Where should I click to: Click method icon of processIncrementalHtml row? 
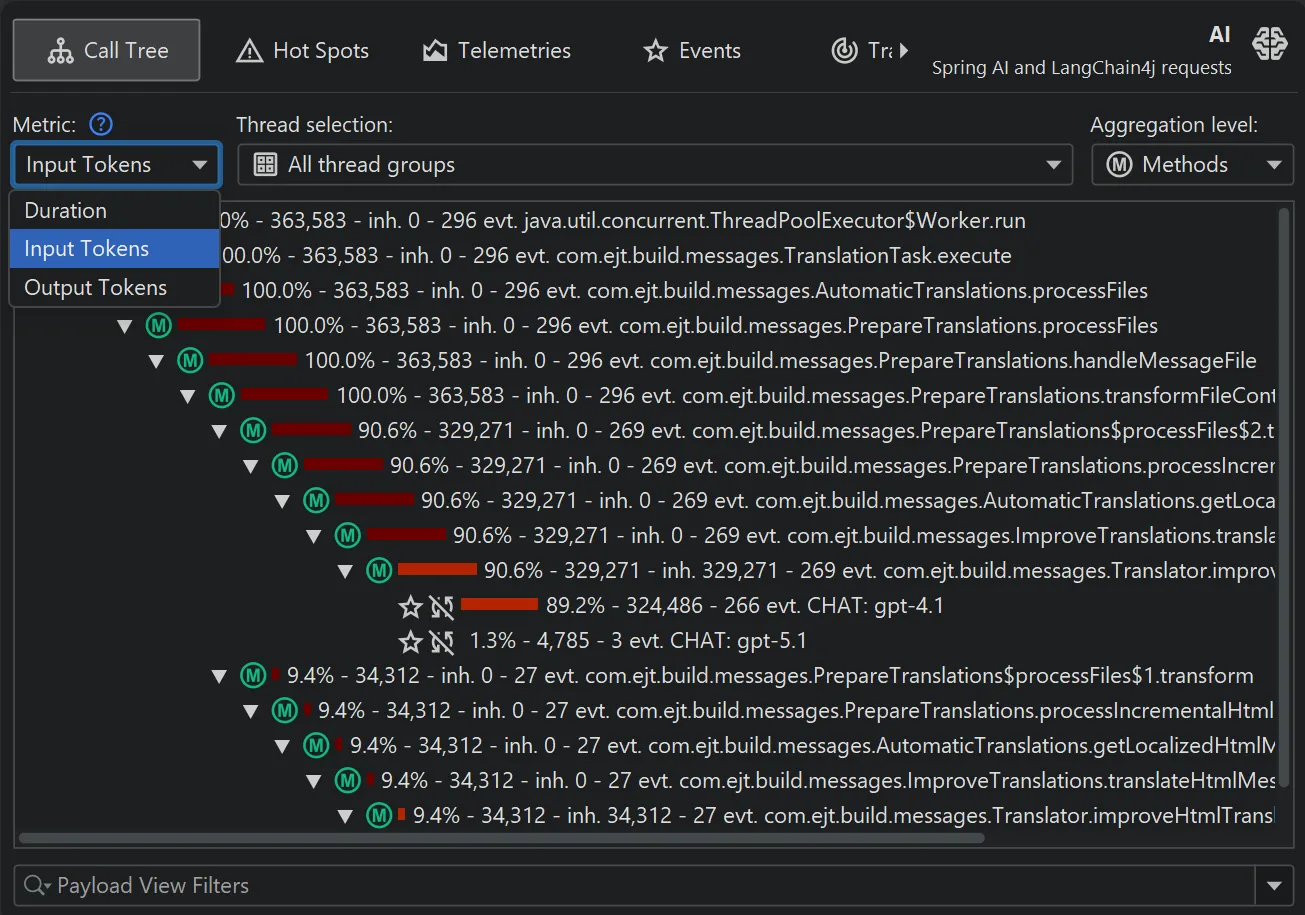285,710
